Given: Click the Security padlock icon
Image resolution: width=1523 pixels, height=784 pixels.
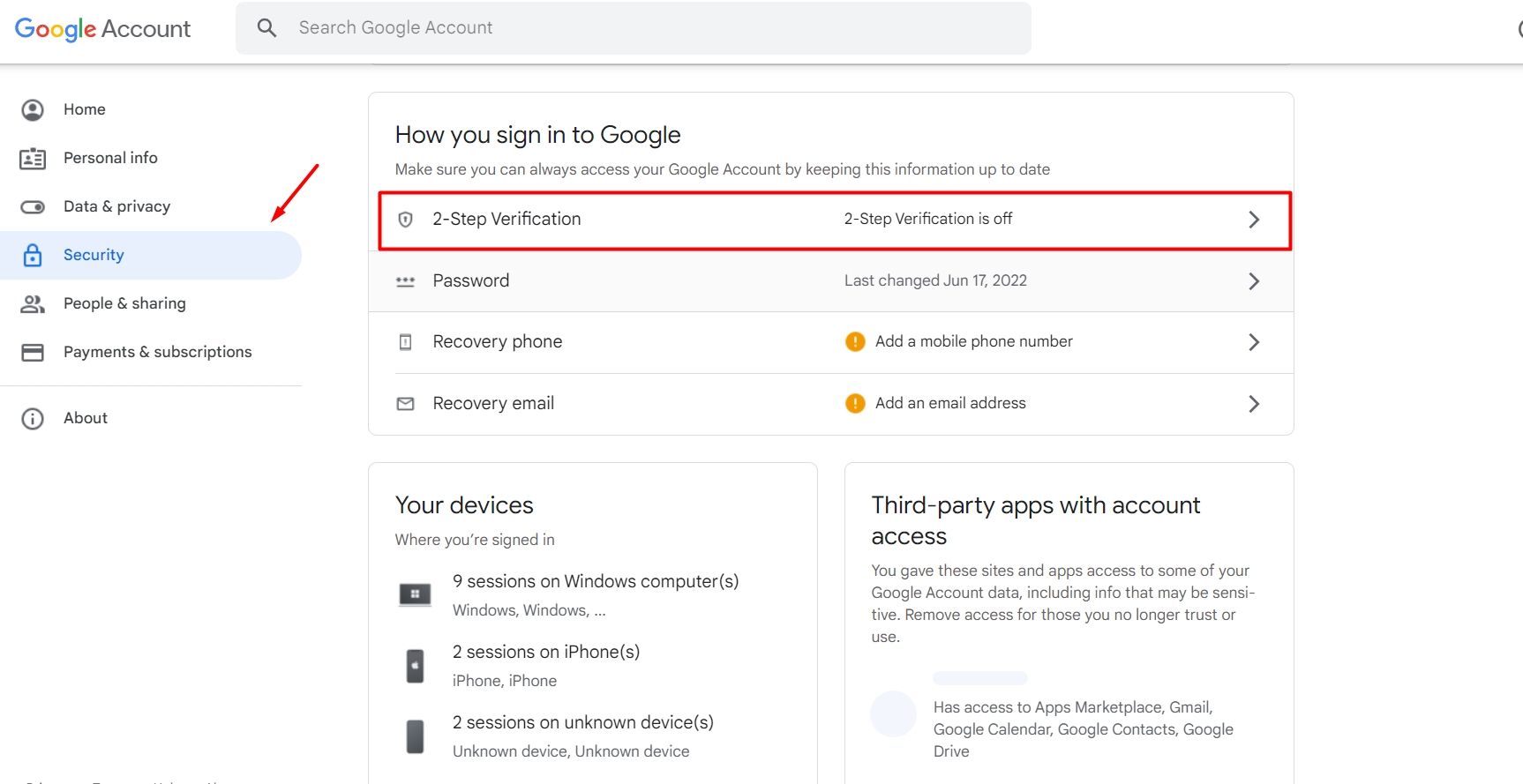Looking at the screenshot, I should tap(33, 255).
